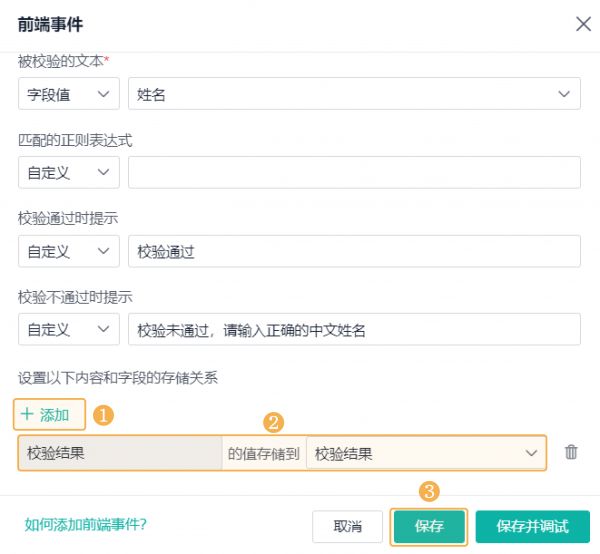Expand the 校验结果 target field dropdown
Screen dimensions: 600x554
click(x=426, y=453)
